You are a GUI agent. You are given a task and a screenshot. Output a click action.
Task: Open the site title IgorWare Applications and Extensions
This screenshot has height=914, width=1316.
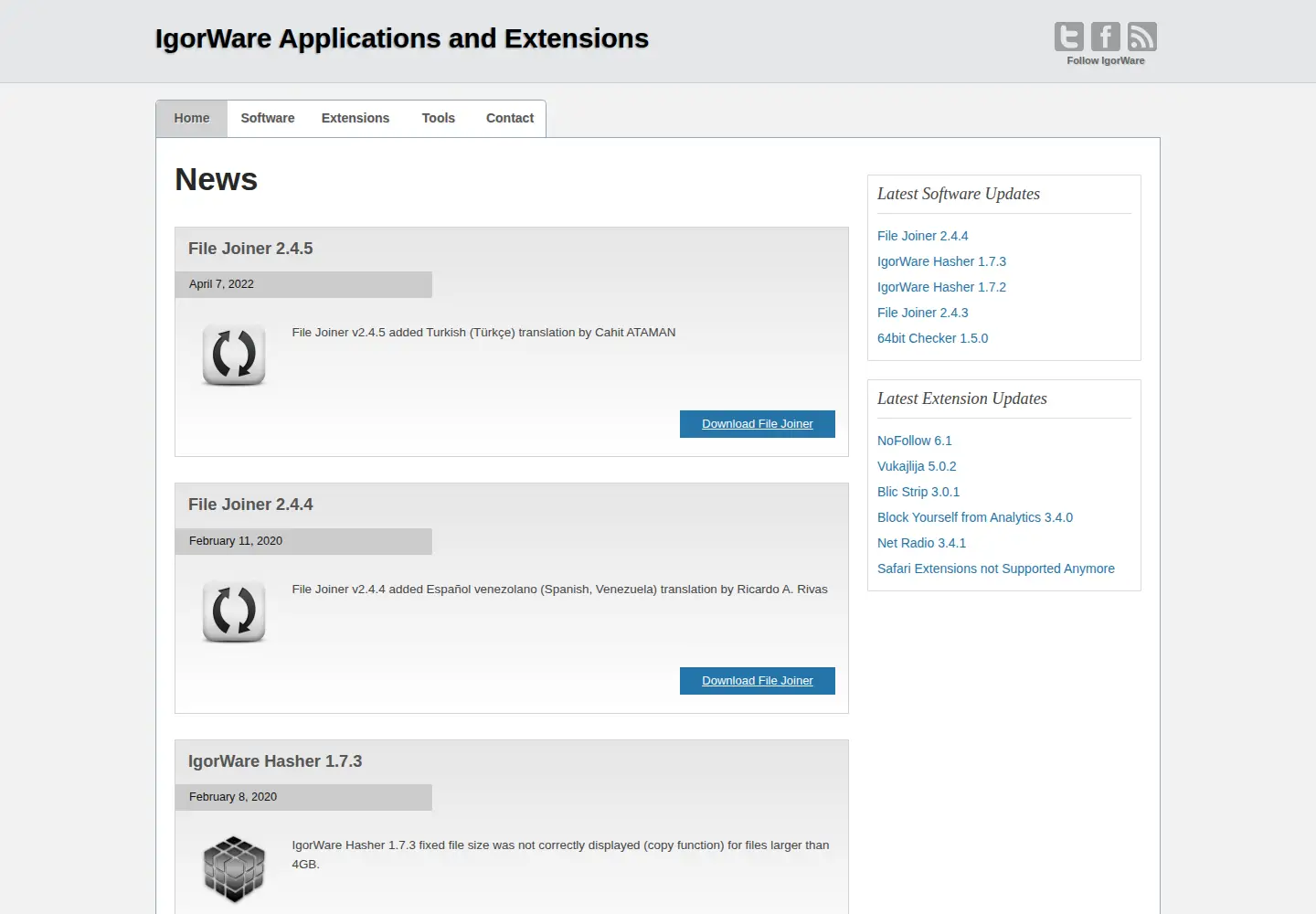[402, 38]
